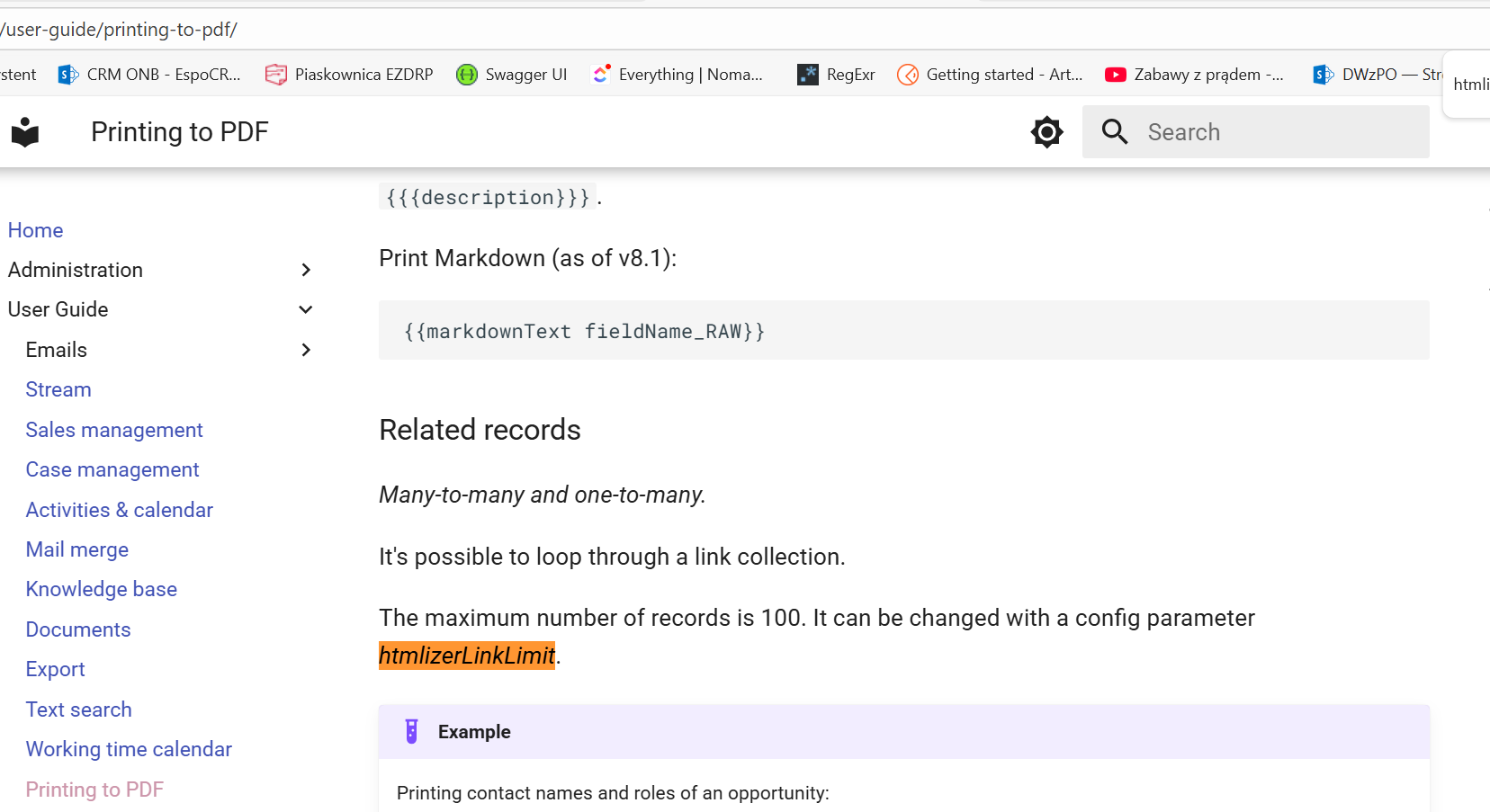Toggle the dark/light theme switch
Viewport: 1490px width, 812px height.
tap(1046, 132)
